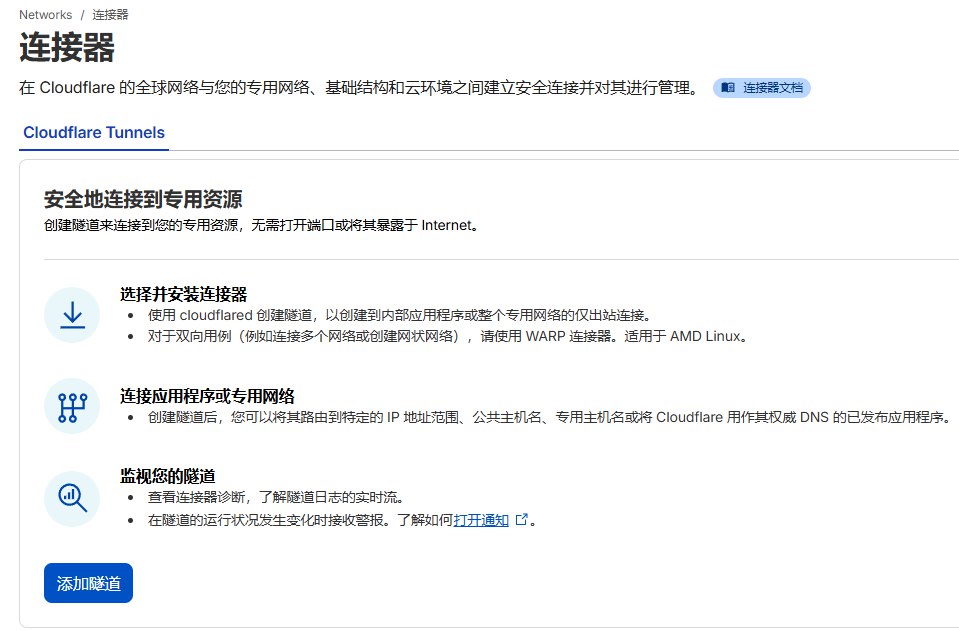Select the 连接应用程序或专用网络 section heading
The width and height of the screenshot is (959, 631).
tap(207, 396)
